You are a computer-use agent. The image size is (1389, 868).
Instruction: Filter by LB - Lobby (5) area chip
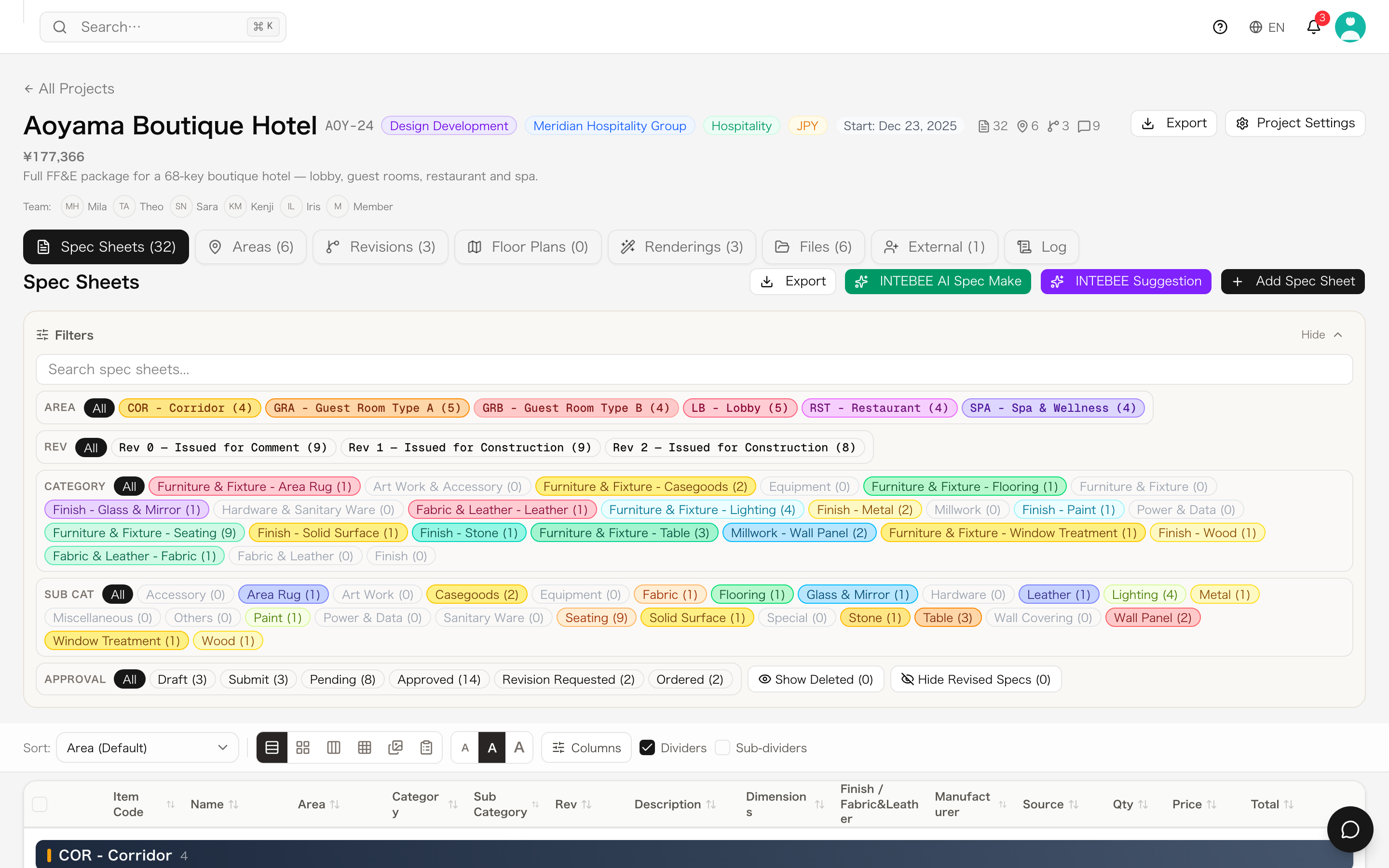click(x=740, y=408)
